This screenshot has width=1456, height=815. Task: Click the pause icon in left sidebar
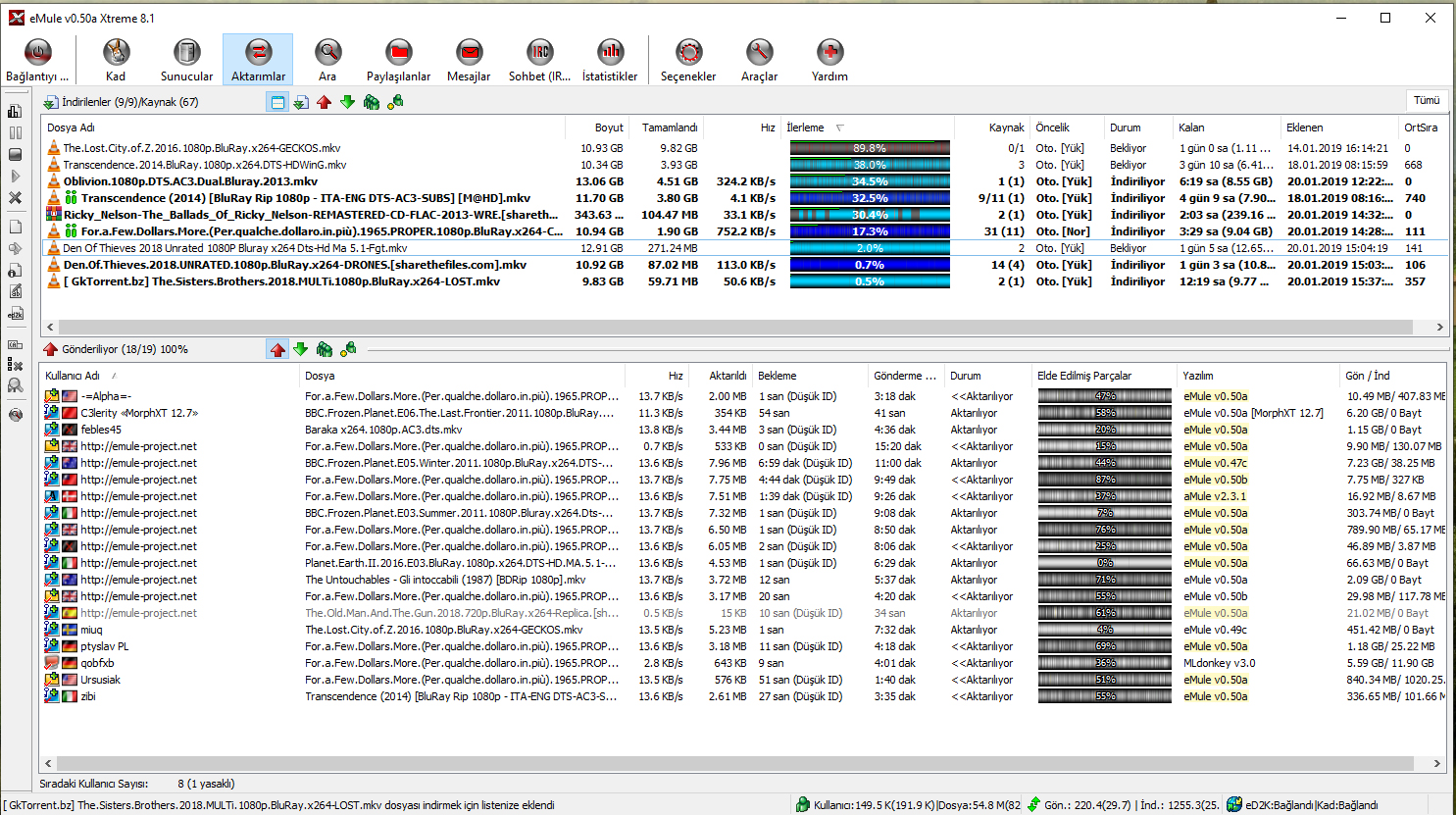(x=15, y=132)
